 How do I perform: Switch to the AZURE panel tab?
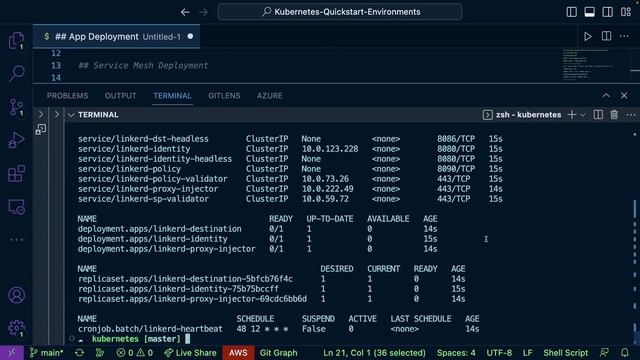(x=269, y=96)
